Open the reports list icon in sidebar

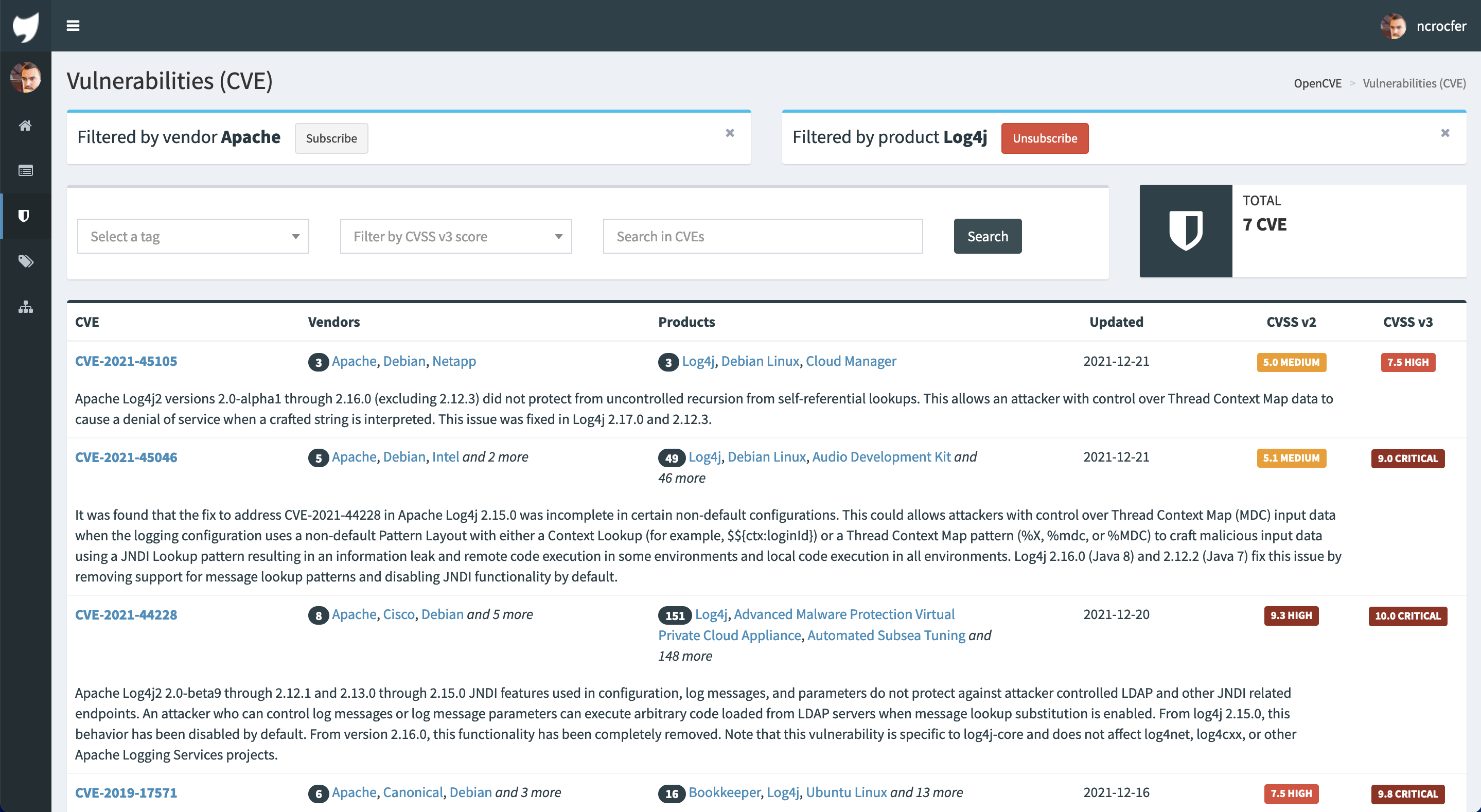[25, 170]
